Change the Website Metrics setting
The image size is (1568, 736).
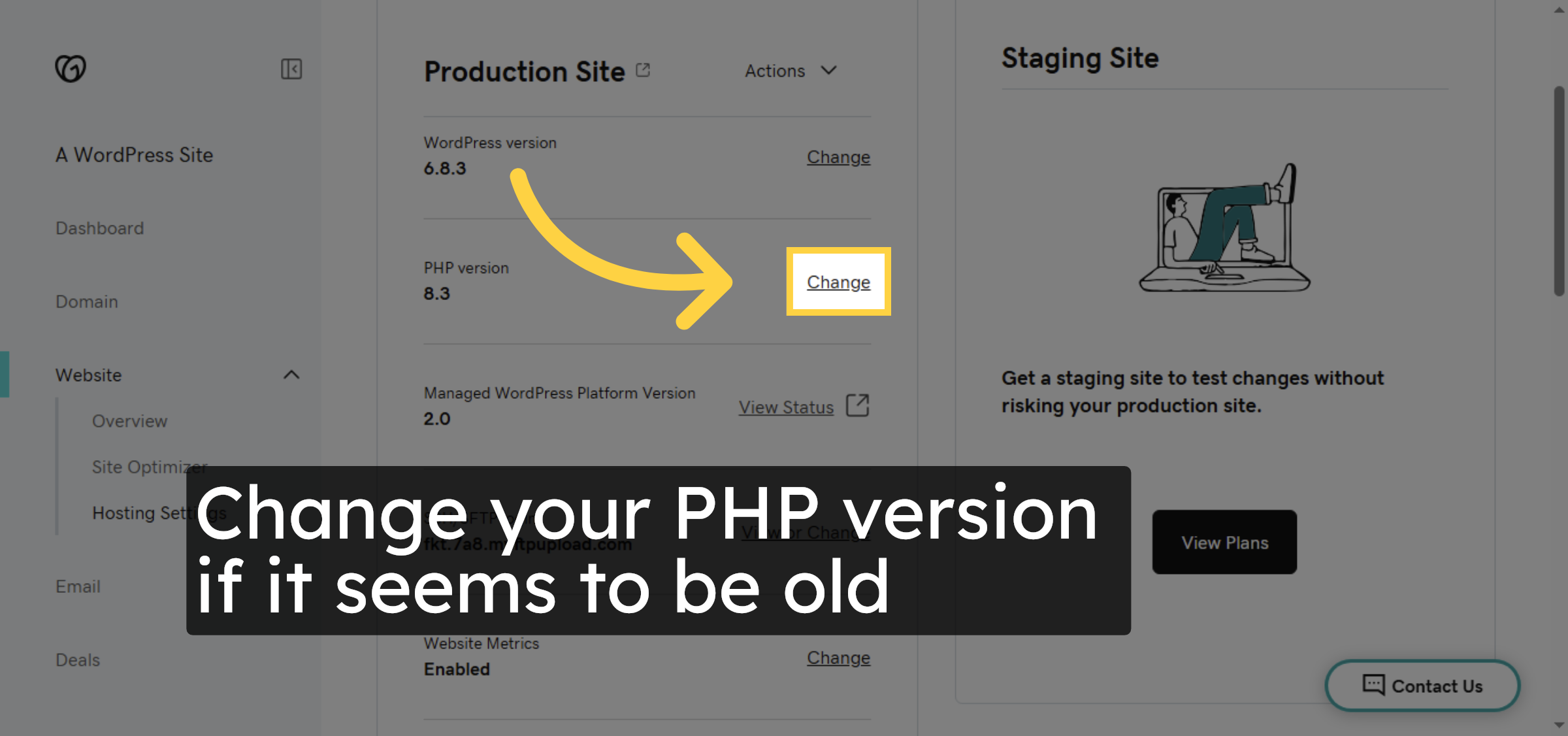tap(838, 658)
